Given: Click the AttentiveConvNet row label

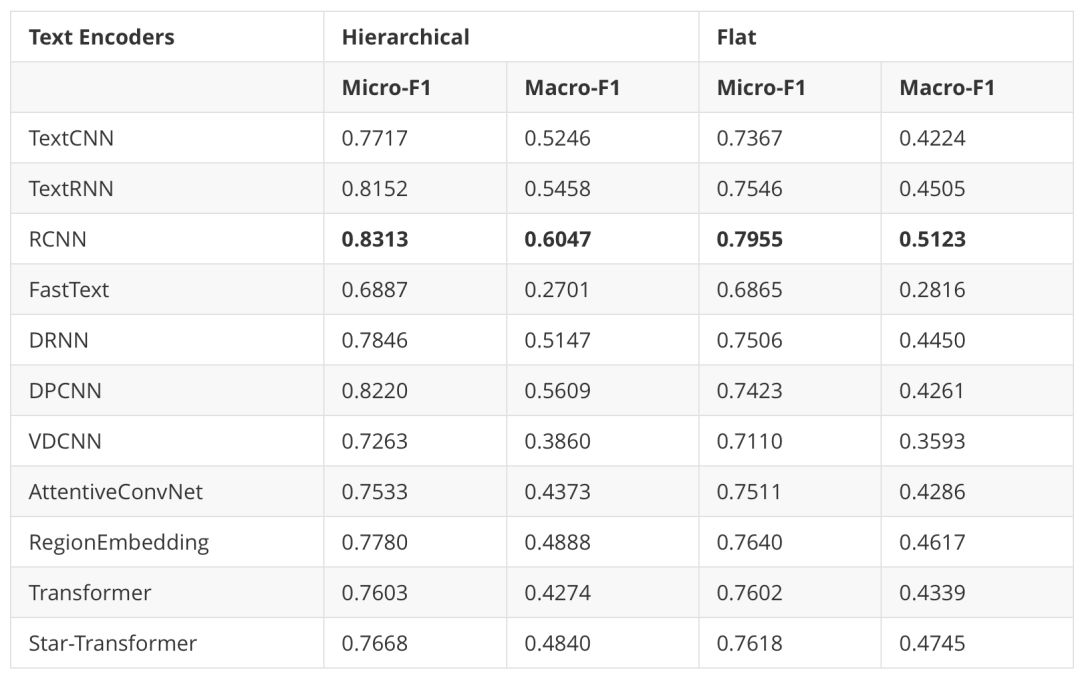Looking at the screenshot, I should point(116,492).
